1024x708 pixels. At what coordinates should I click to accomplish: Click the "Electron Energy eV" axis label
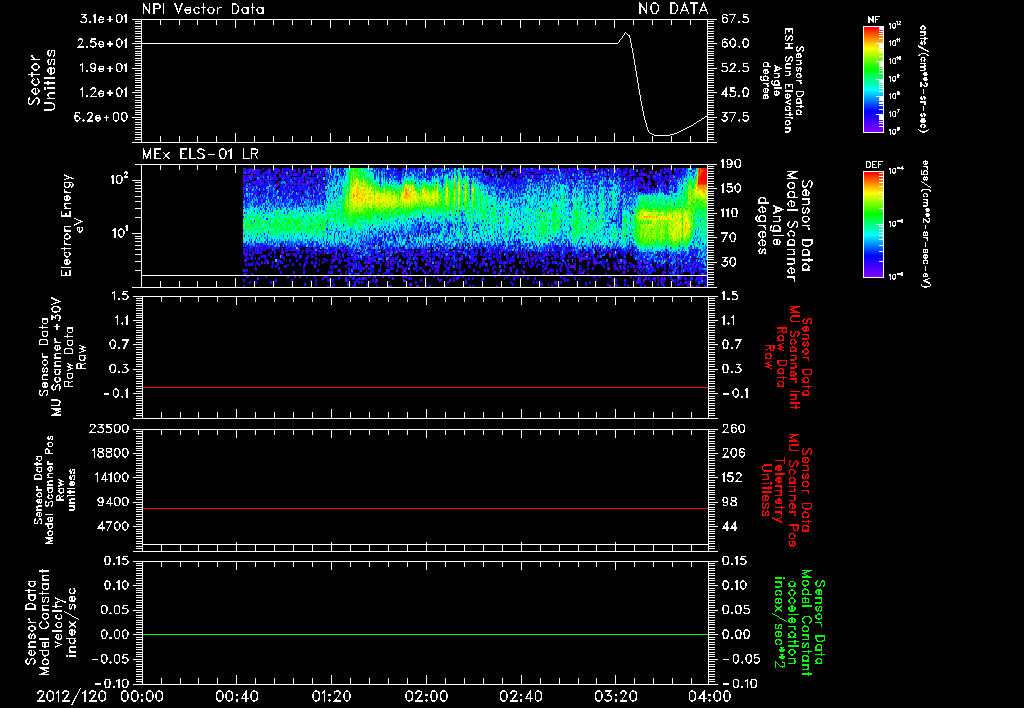click(74, 225)
